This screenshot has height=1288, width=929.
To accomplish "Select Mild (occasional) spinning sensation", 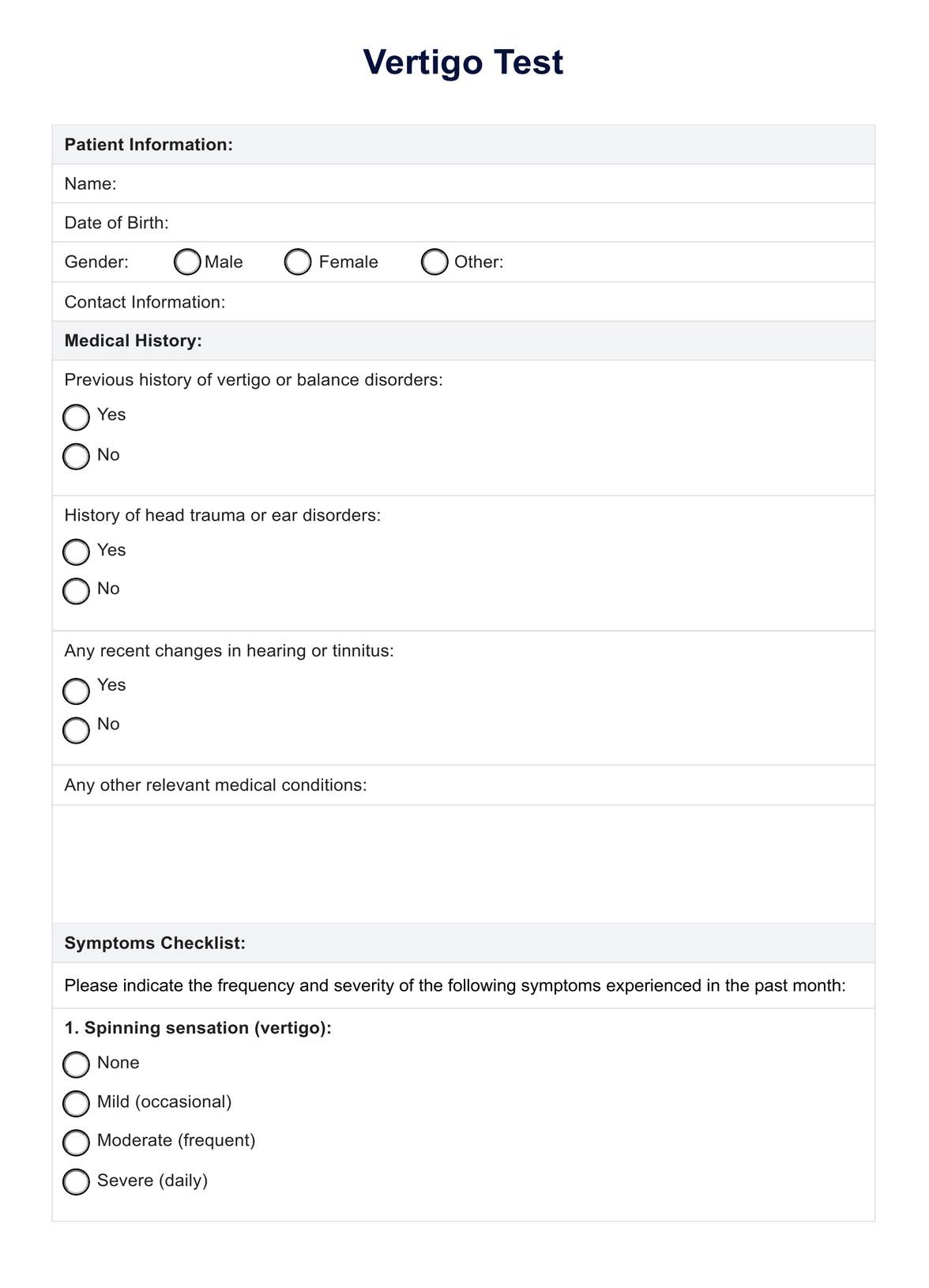I will (x=77, y=1103).
